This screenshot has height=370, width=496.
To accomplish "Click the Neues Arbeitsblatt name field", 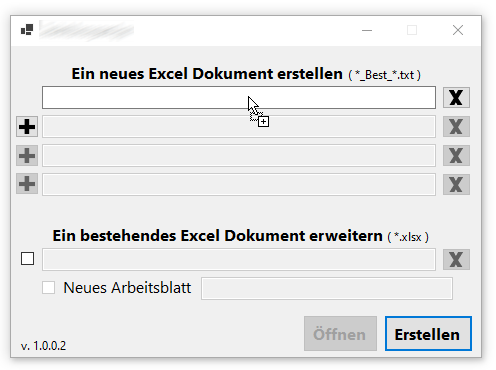I will [327, 288].
